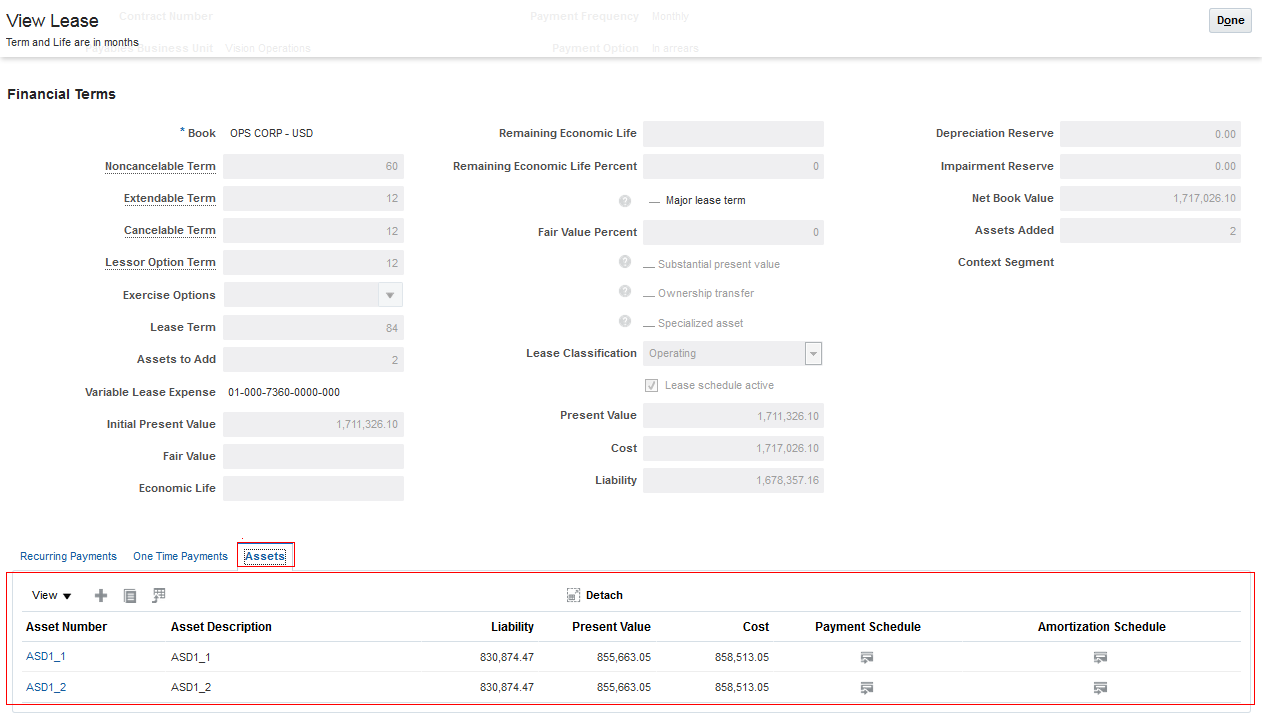Click the duplicate asset icon beside plus
The height and width of the screenshot is (714, 1262).
click(x=130, y=595)
